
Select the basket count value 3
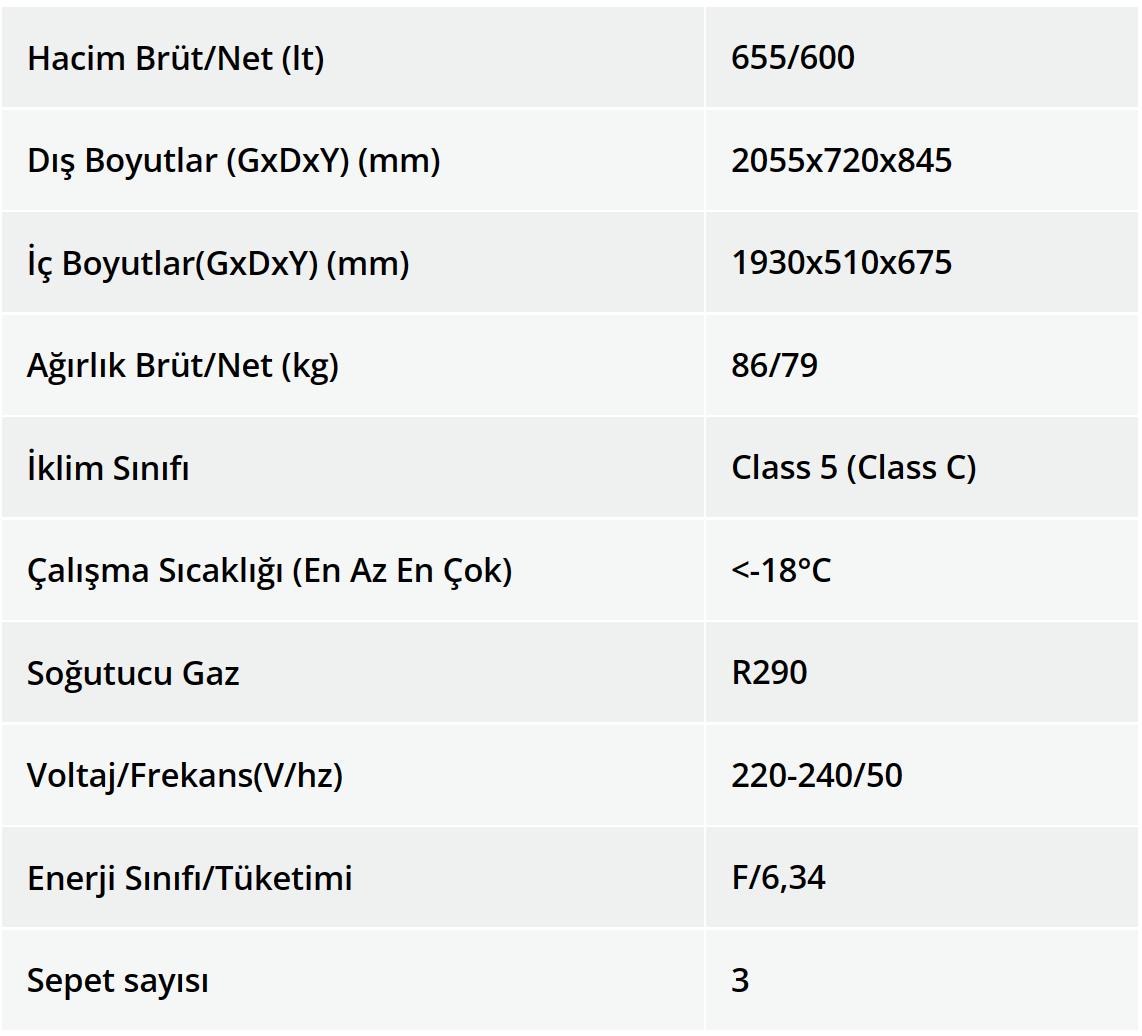point(740,981)
